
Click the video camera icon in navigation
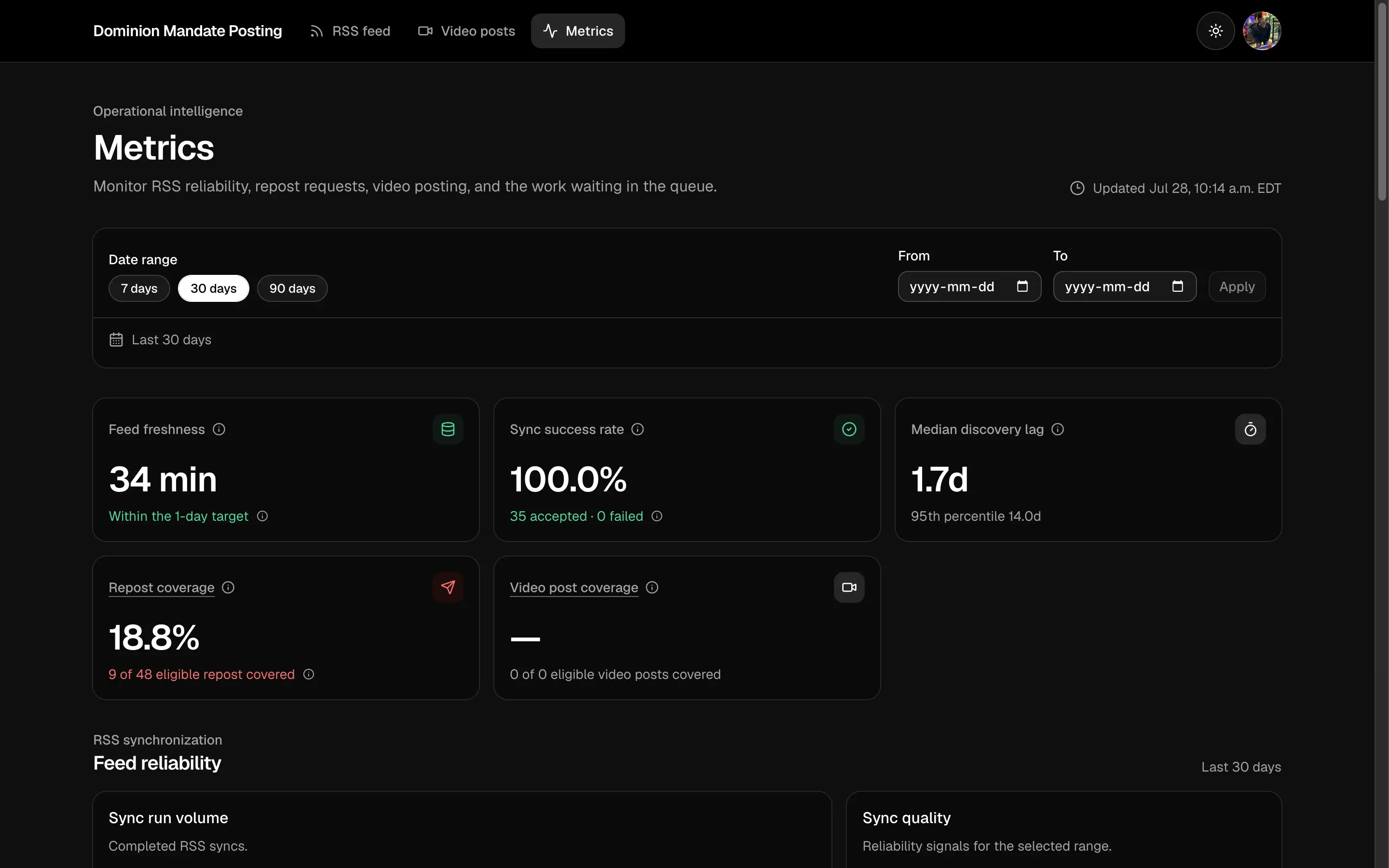click(425, 31)
